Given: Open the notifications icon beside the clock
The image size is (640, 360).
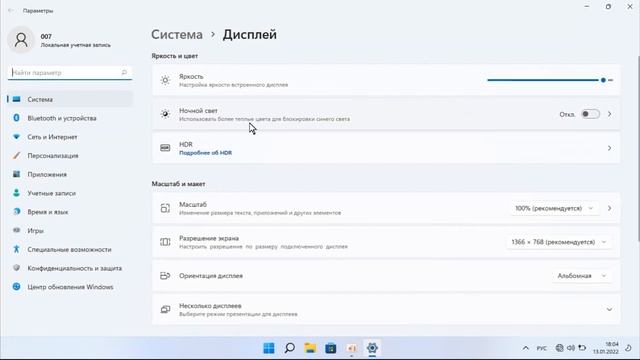Looking at the screenshot, I should coord(629,348).
